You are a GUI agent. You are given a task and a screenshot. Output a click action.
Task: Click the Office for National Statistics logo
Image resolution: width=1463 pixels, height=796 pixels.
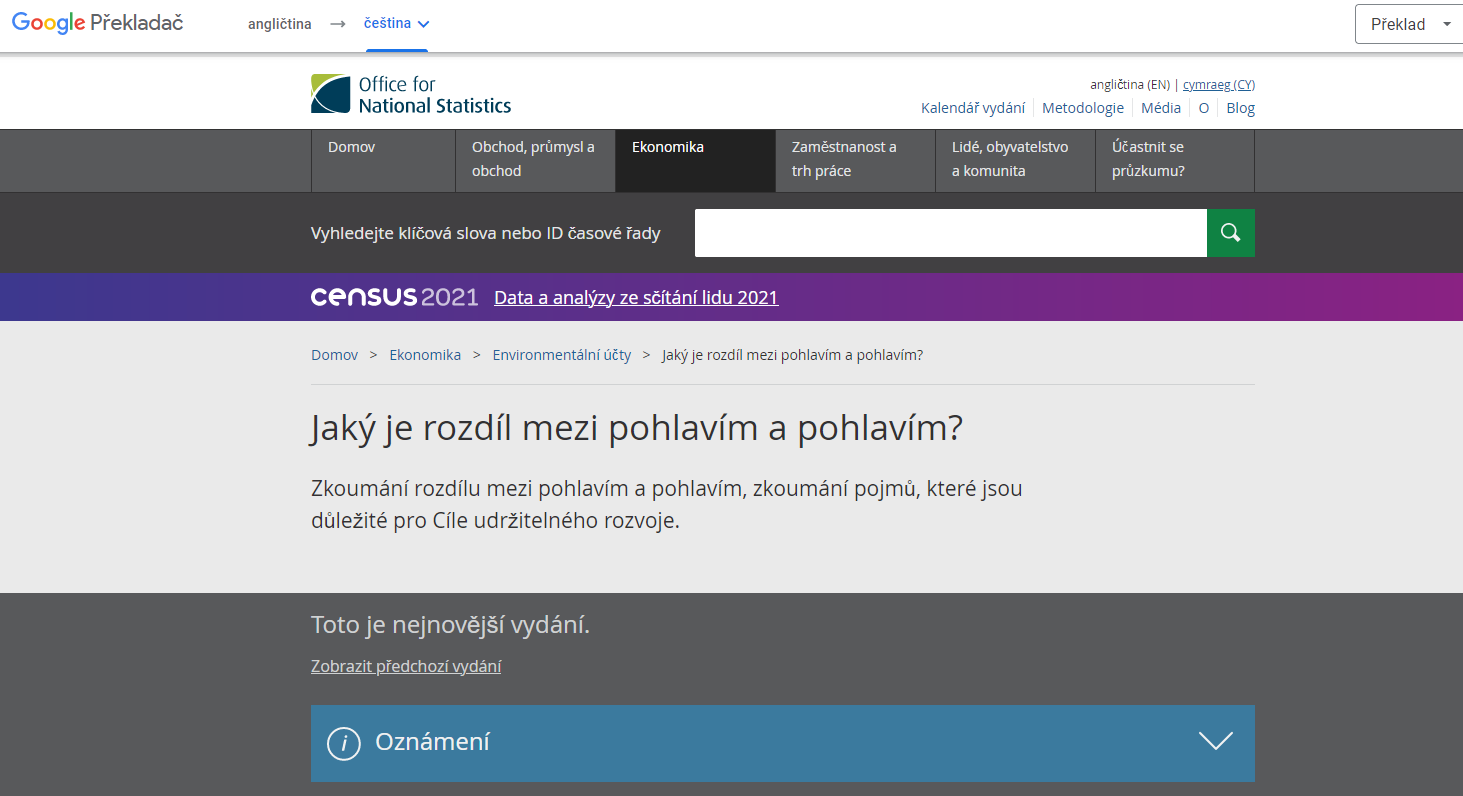click(411, 94)
